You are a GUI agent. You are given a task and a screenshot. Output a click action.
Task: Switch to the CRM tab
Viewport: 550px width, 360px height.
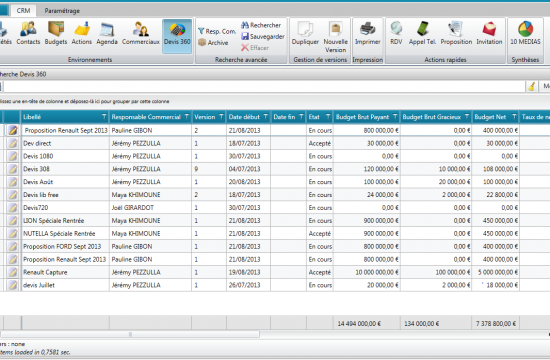24,11
